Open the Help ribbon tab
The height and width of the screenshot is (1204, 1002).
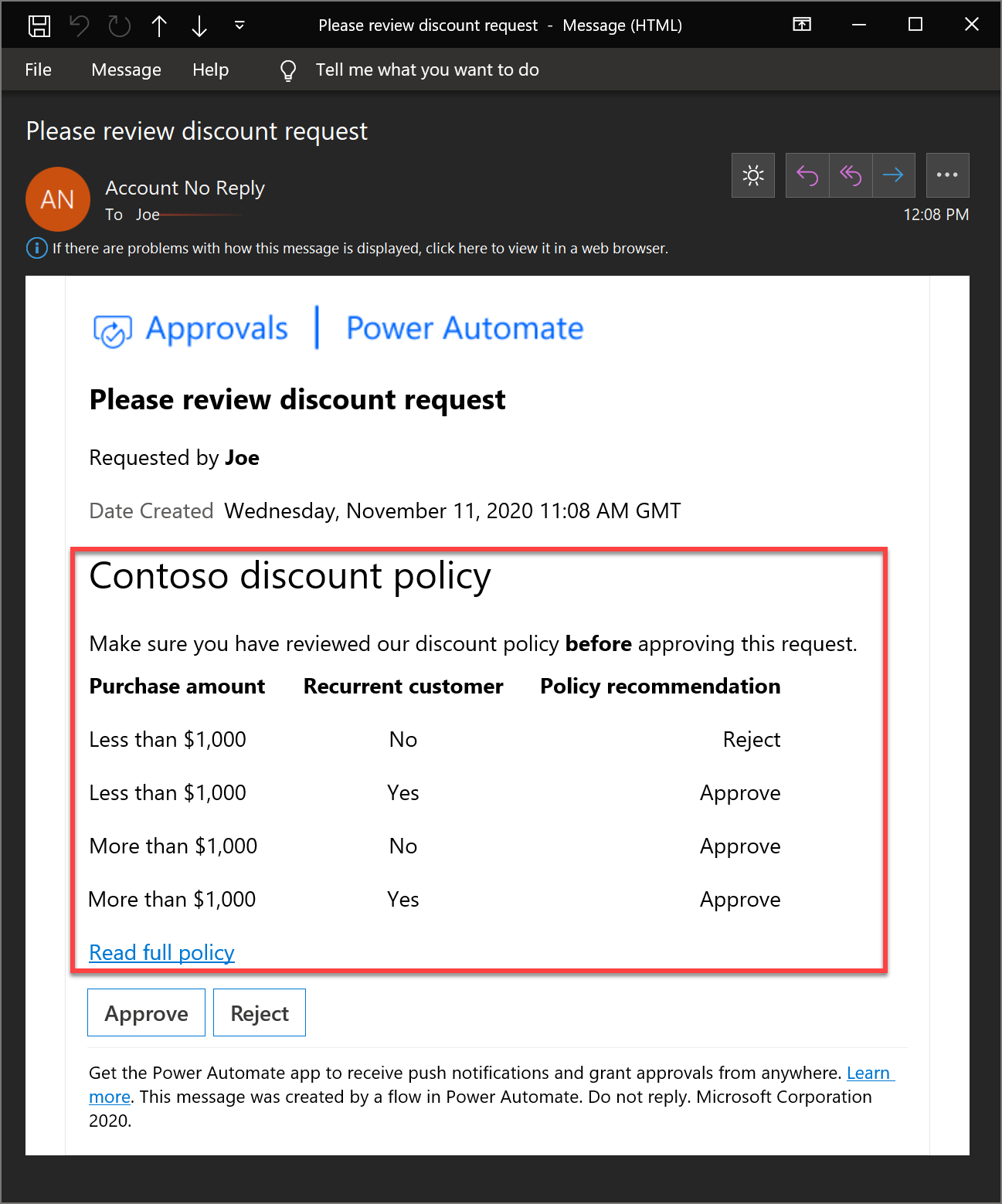tap(210, 70)
